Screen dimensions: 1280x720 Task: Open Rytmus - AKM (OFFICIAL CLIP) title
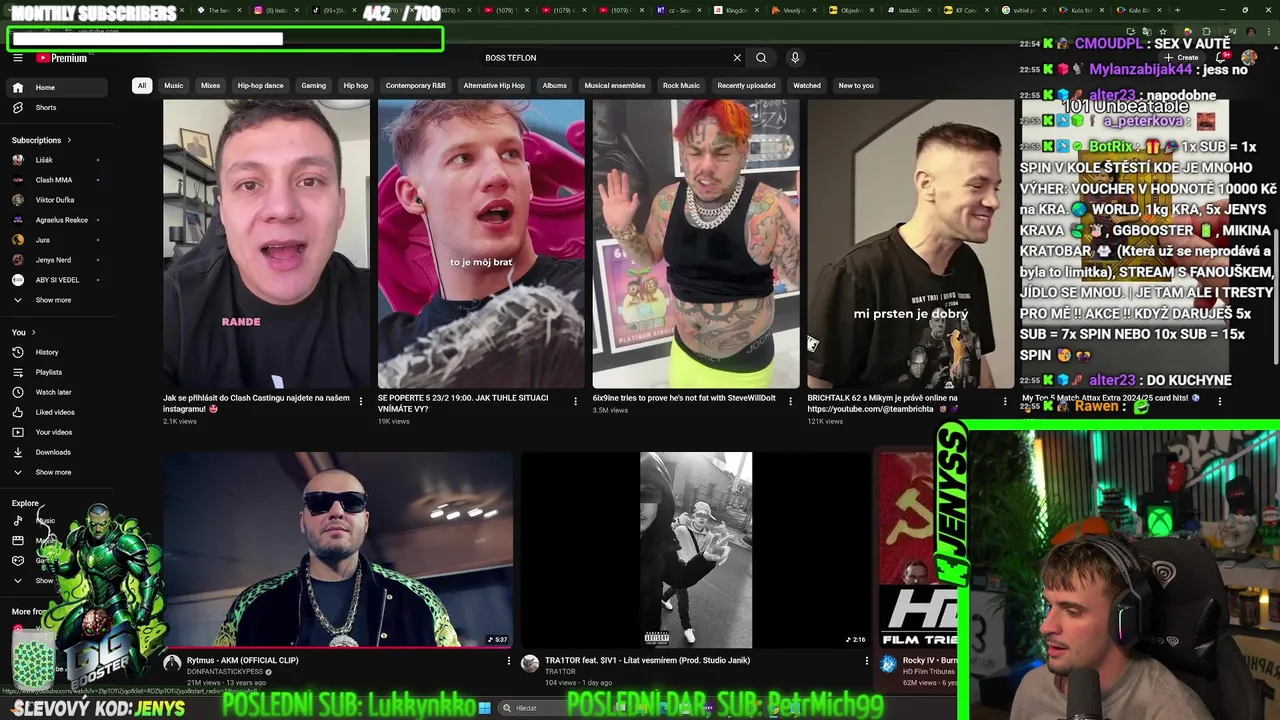click(243, 660)
